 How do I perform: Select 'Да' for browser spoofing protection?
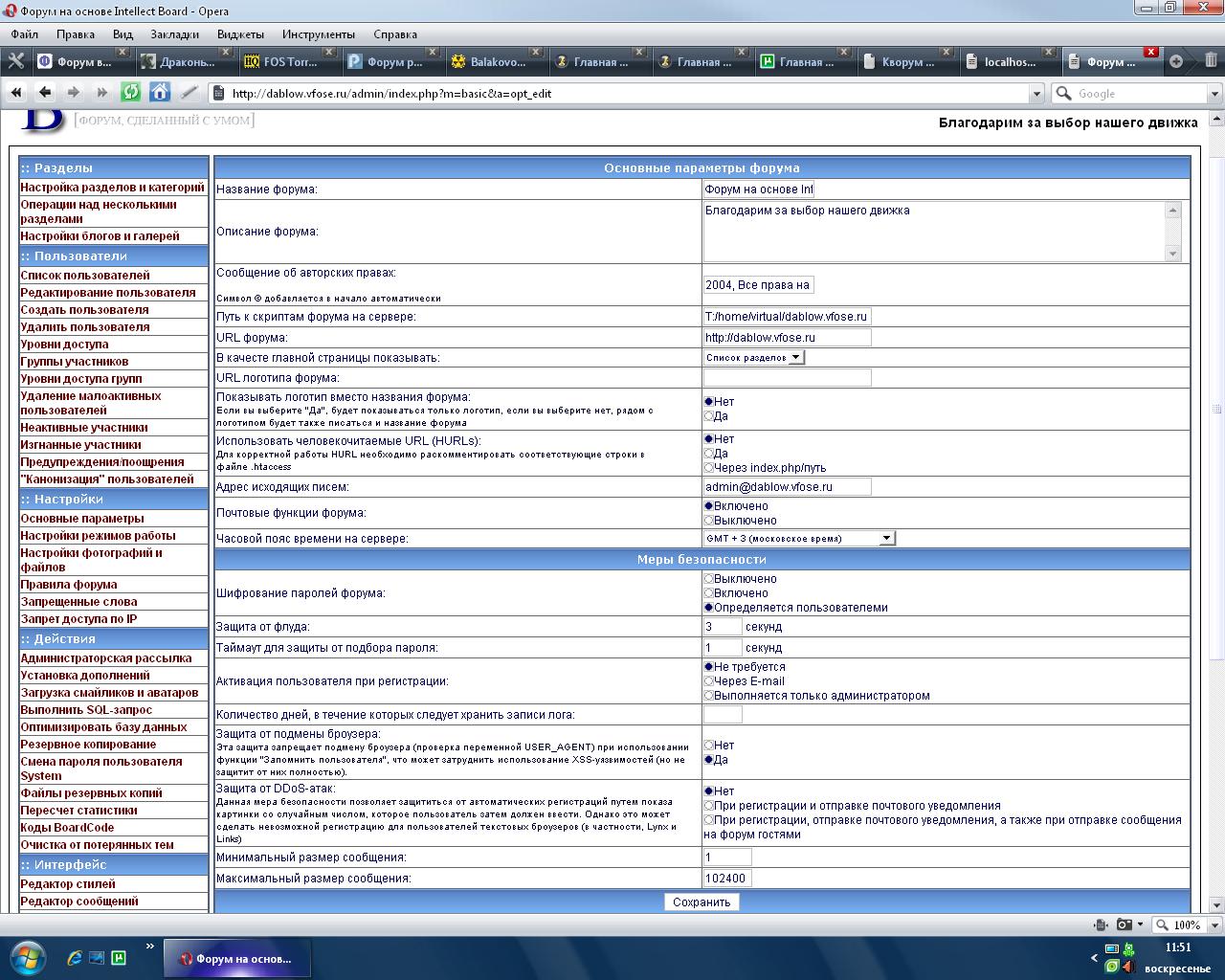click(709, 760)
